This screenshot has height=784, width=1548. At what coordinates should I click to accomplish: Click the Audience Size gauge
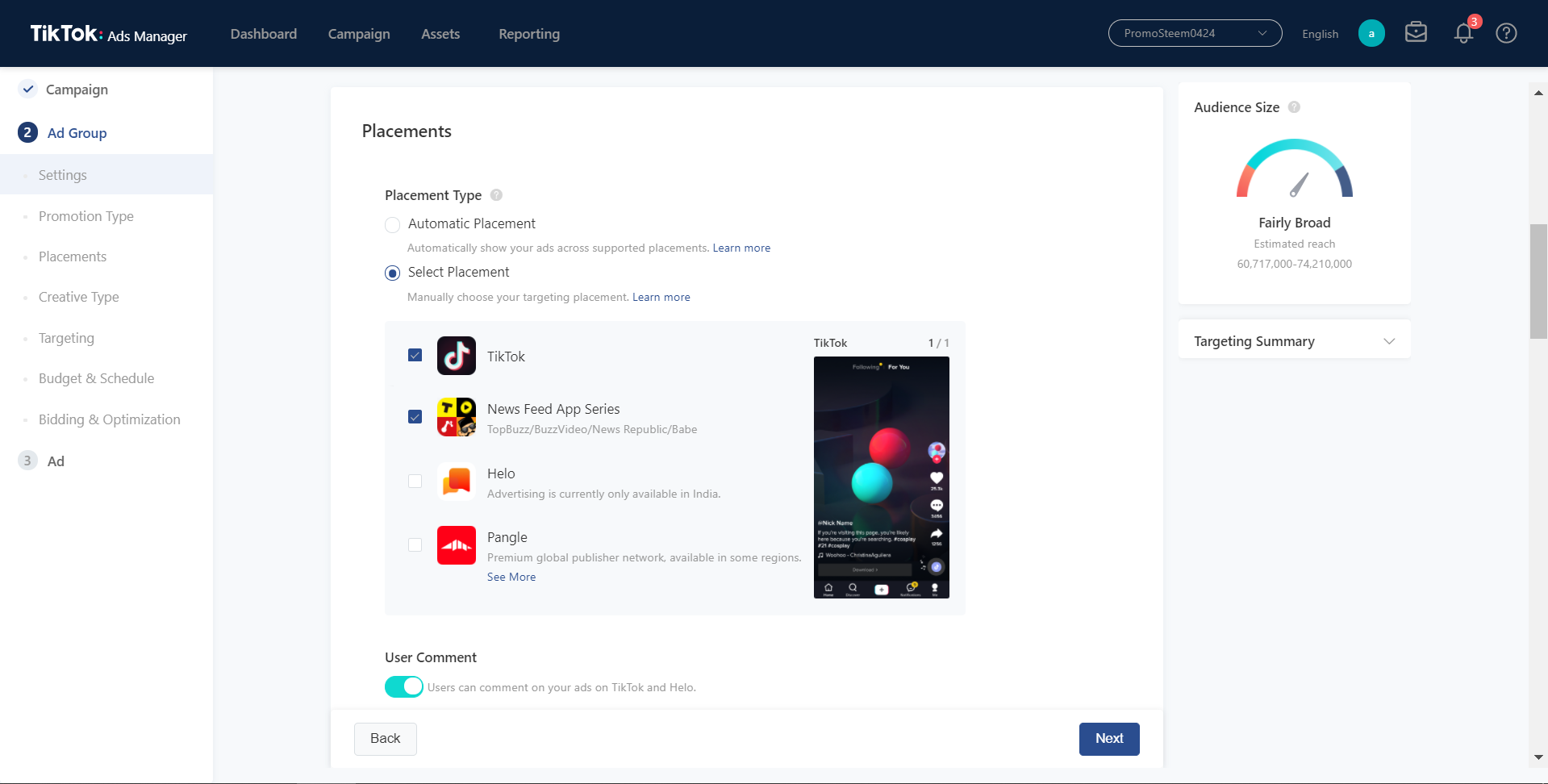[1294, 168]
